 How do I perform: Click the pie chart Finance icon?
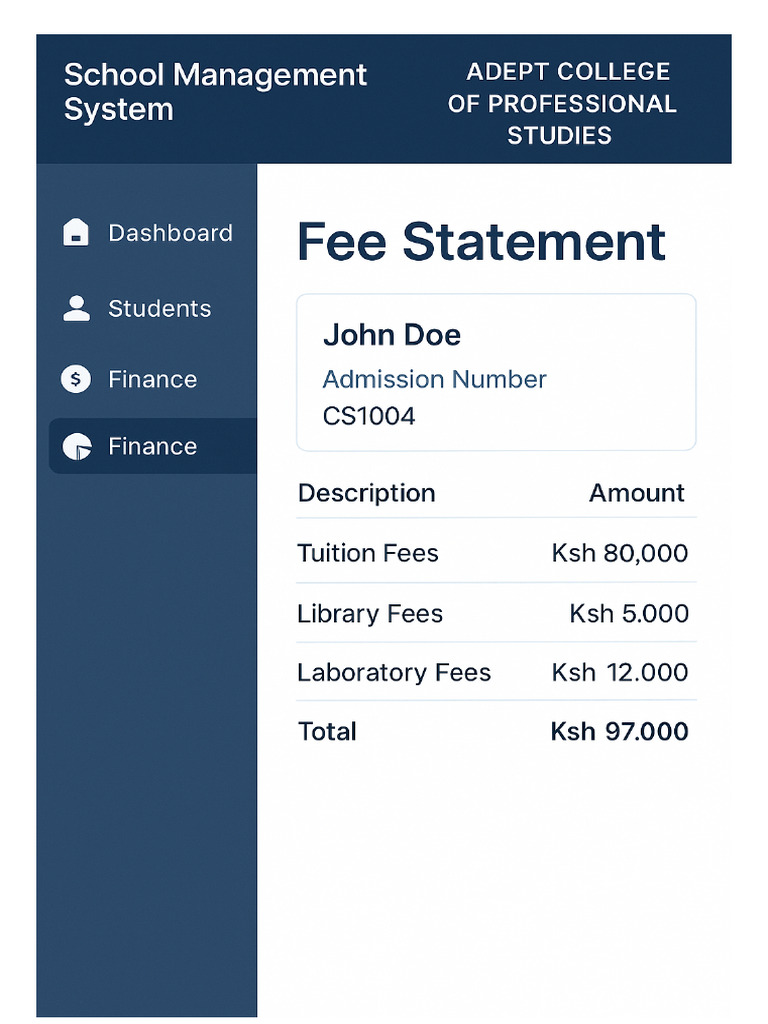click(x=76, y=446)
